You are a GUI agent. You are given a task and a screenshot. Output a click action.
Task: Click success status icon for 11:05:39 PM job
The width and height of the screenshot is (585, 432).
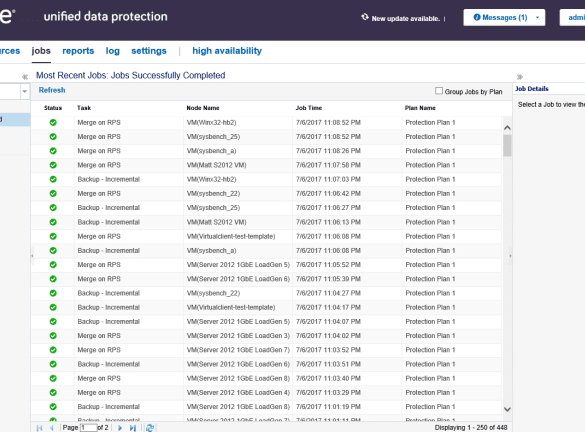point(53,279)
